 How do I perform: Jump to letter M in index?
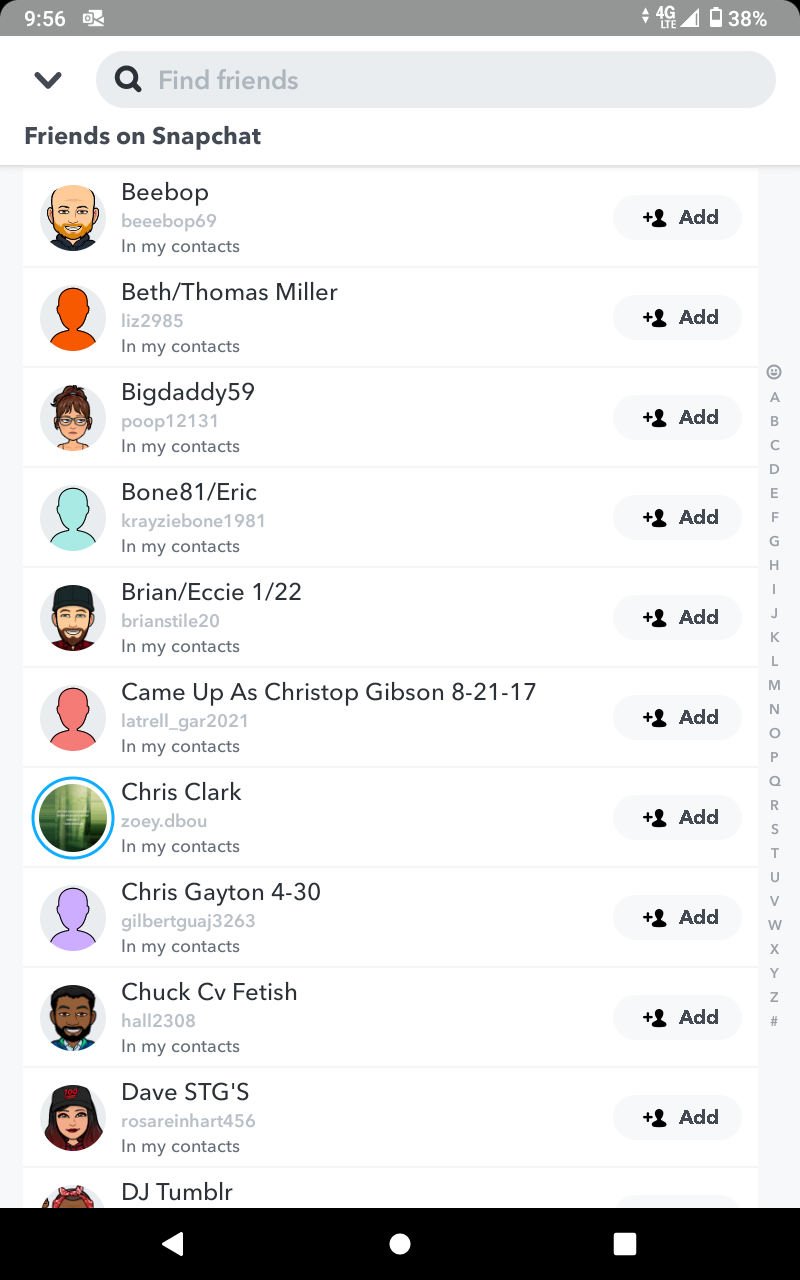(x=774, y=685)
